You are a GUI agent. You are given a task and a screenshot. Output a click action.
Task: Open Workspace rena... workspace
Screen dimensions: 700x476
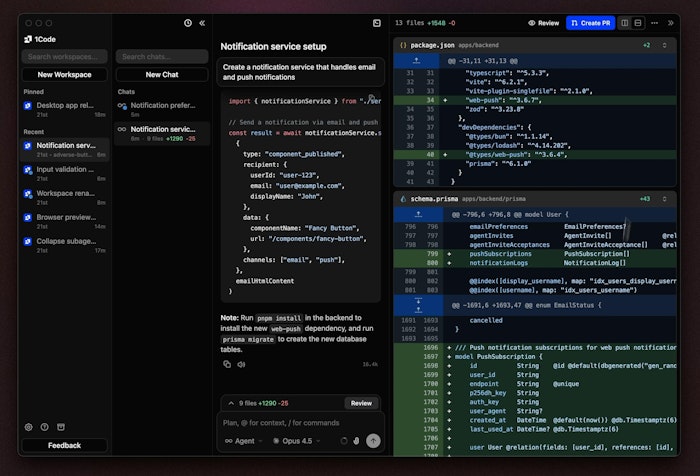pyautogui.click(x=65, y=197)
